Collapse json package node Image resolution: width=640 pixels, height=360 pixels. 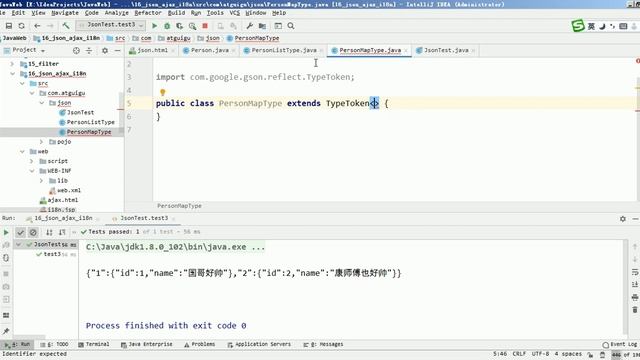coord(42,103)
